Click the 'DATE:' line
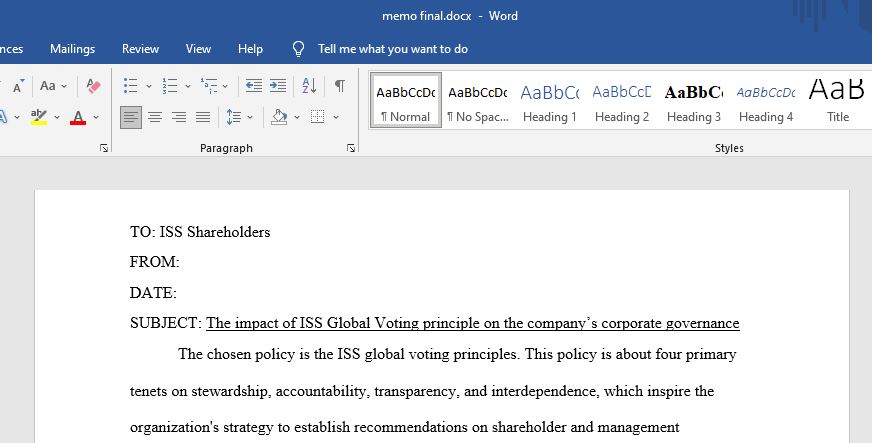Screen dimensions: 872x443 click(x=153, y=293)
